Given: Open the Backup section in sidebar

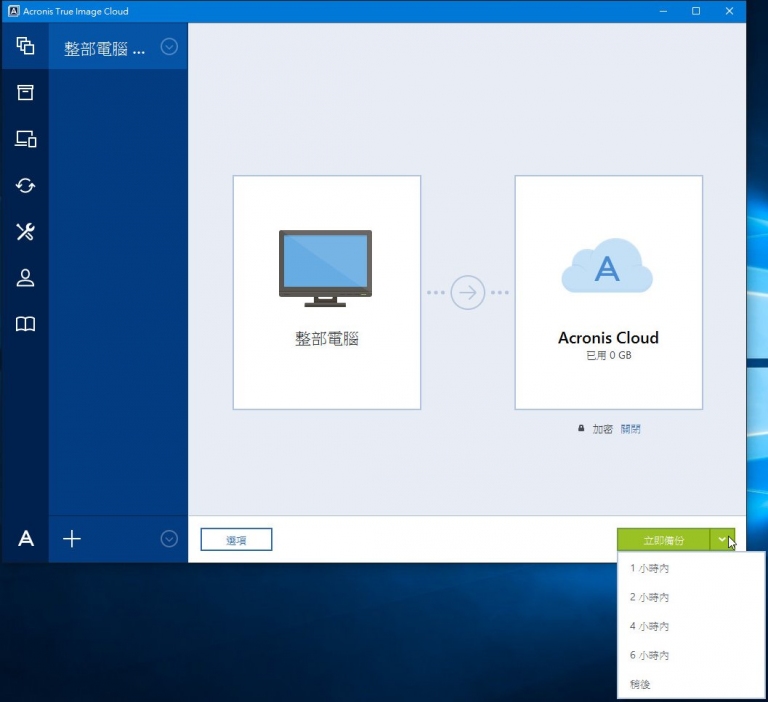Looking at the screenshot, I should point(25,46).
